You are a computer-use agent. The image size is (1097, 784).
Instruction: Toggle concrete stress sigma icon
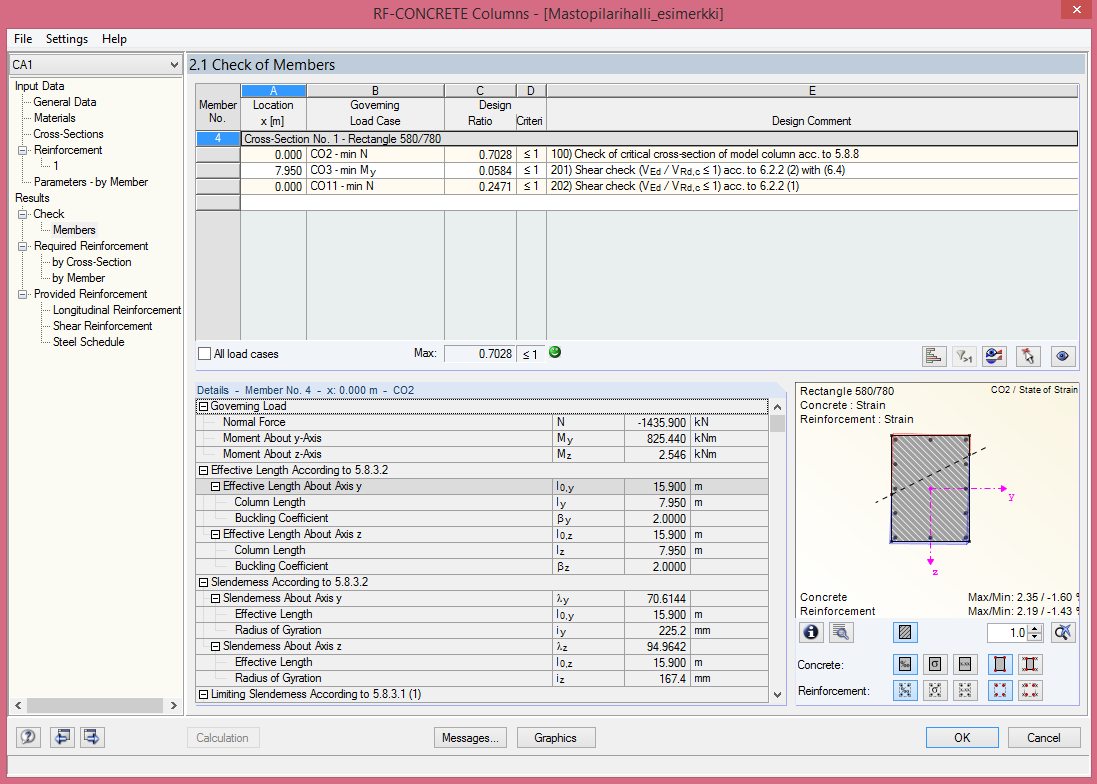click(935, 664)
